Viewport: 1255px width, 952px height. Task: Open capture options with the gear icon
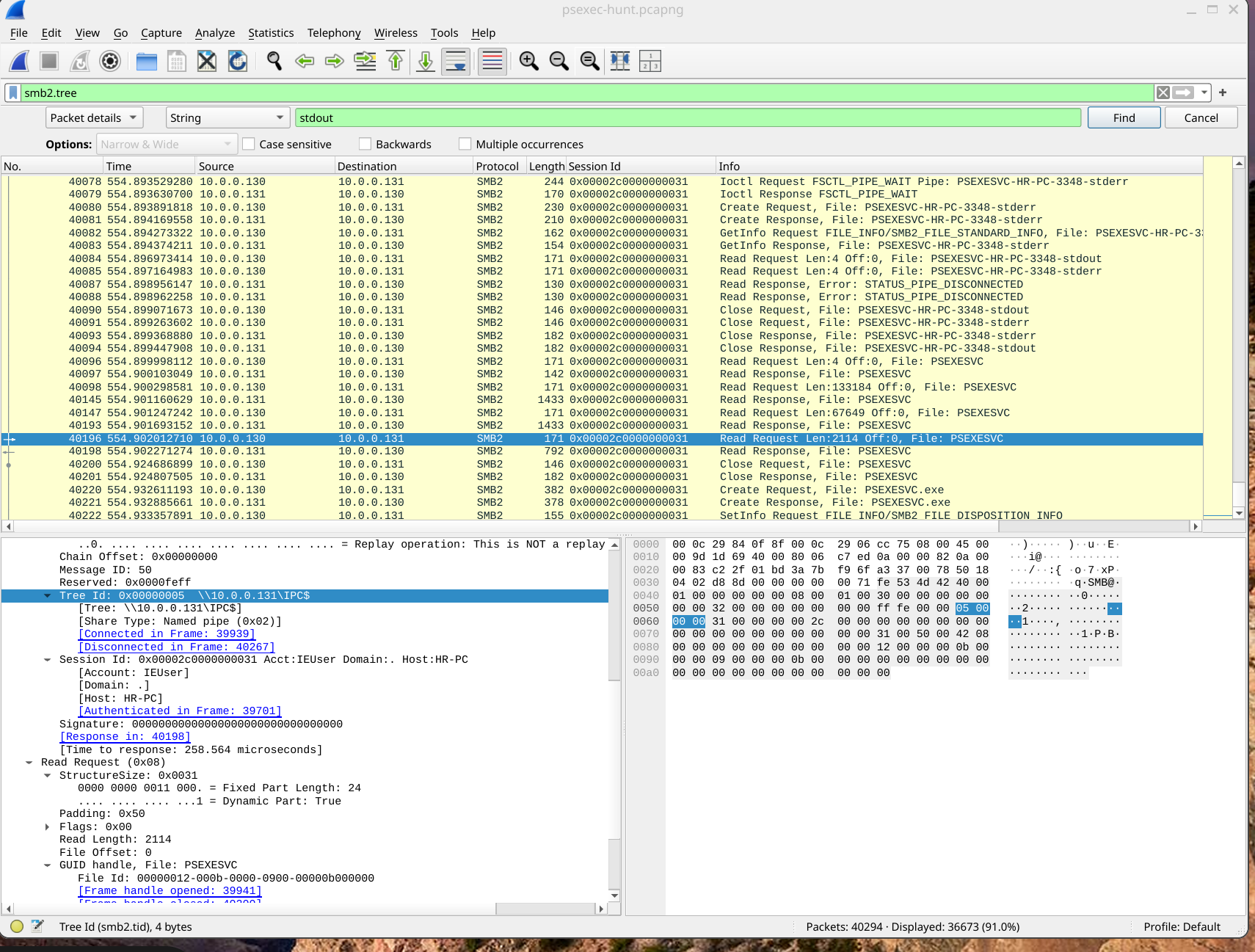tap(109, 61)
